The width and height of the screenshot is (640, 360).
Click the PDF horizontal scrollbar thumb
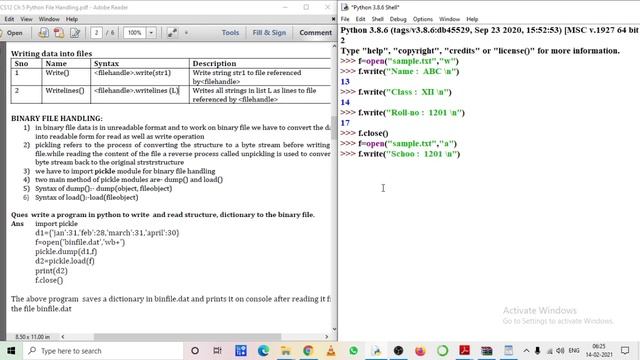coord(187,337)
